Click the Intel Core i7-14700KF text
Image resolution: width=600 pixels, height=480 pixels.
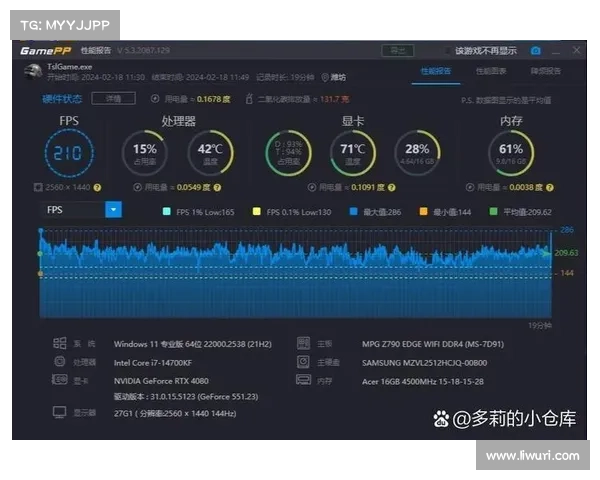pos(153,363)
